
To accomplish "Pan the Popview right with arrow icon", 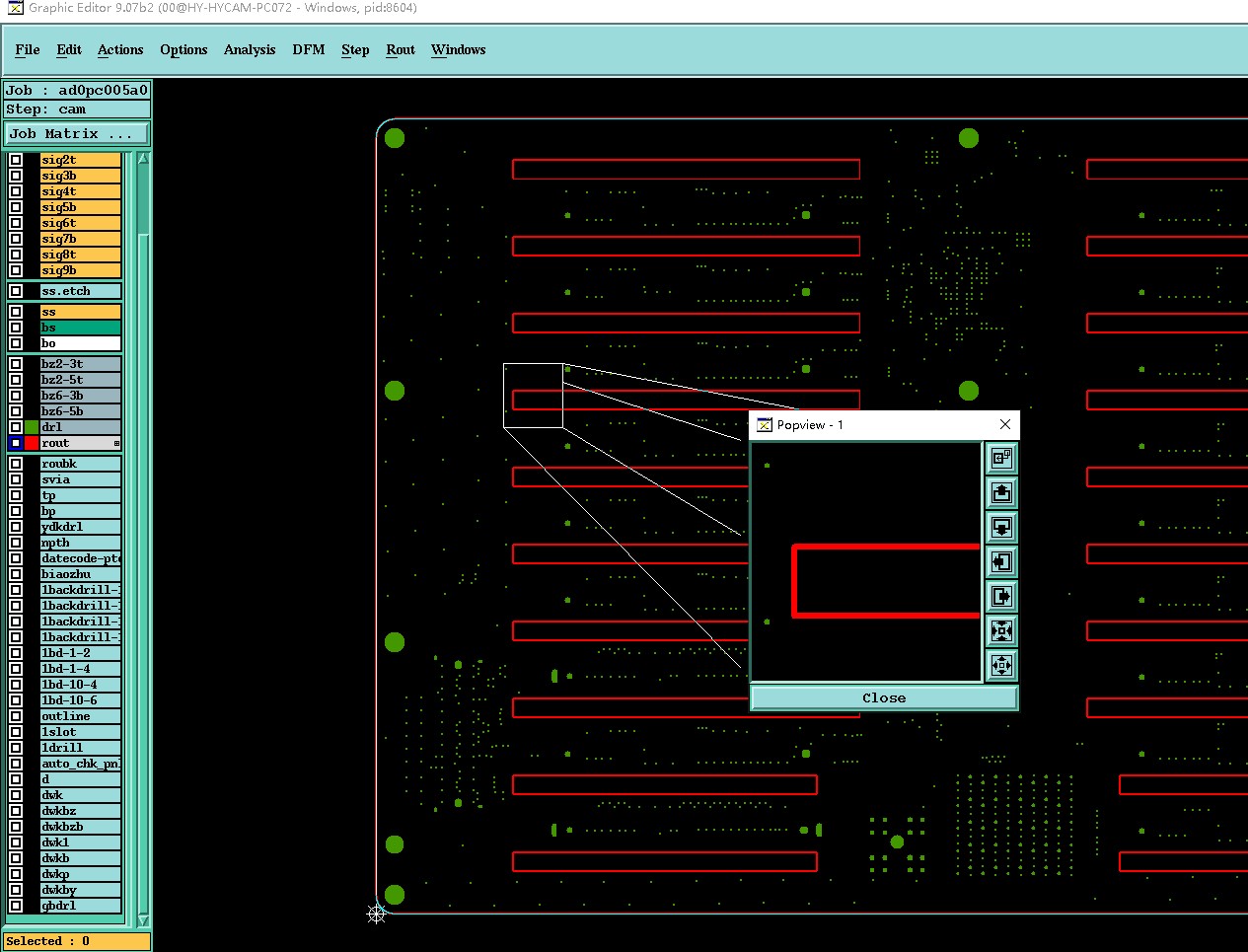I will pos(1001,597).
